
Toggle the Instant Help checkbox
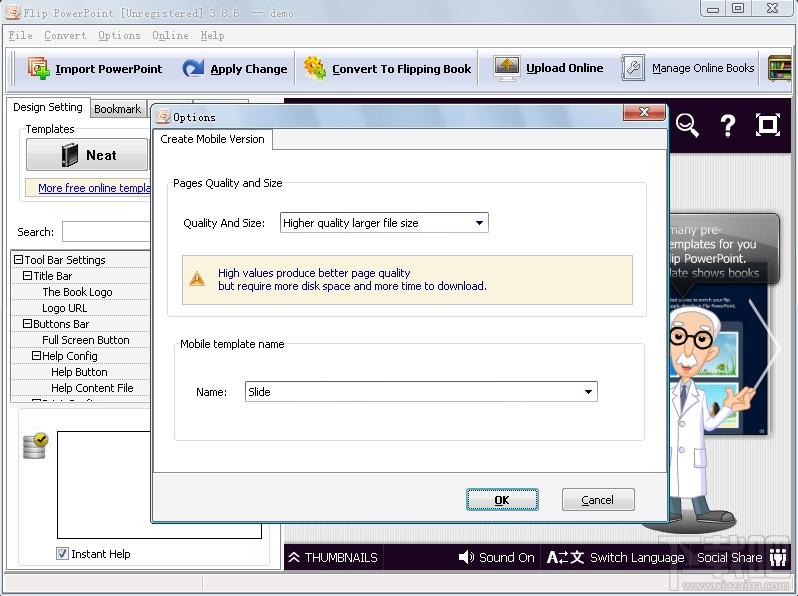coord(62,554)
